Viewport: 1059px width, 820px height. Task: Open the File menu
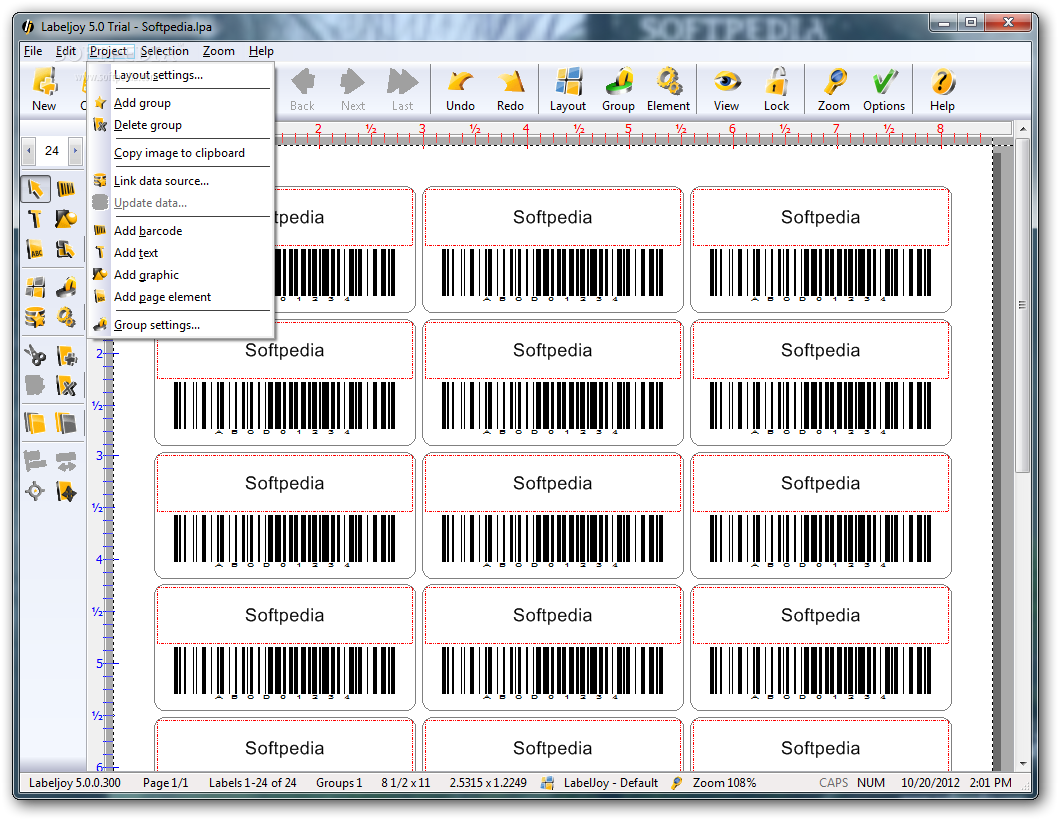point(33,51)
